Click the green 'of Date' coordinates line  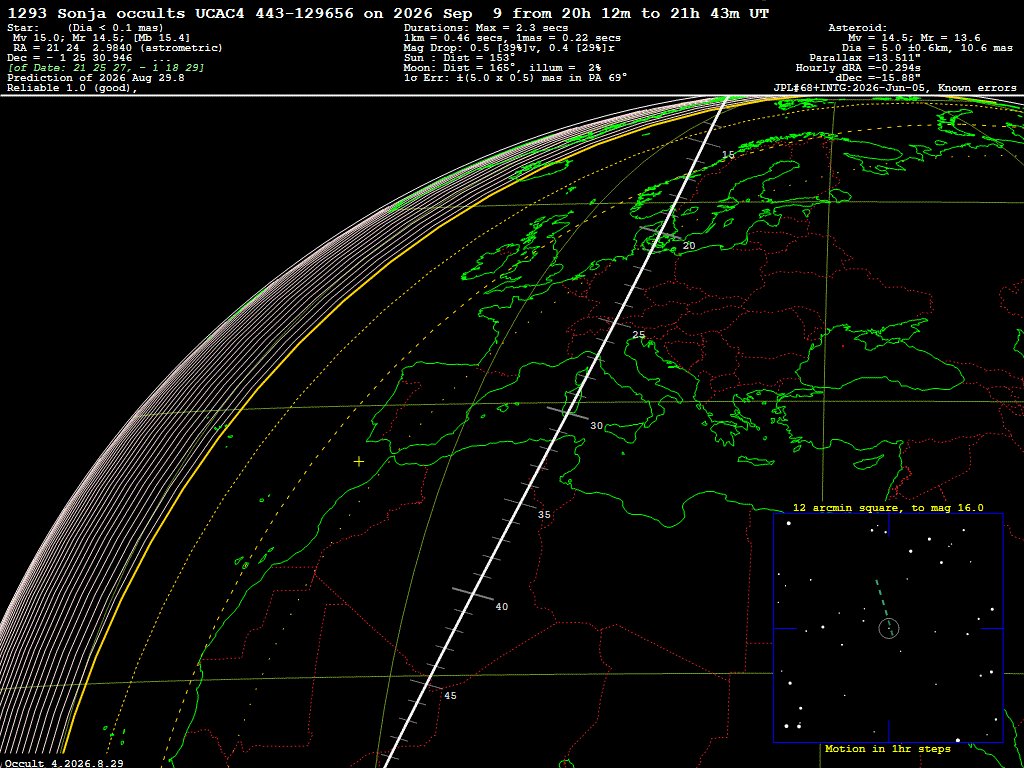[x=106, y=68]
